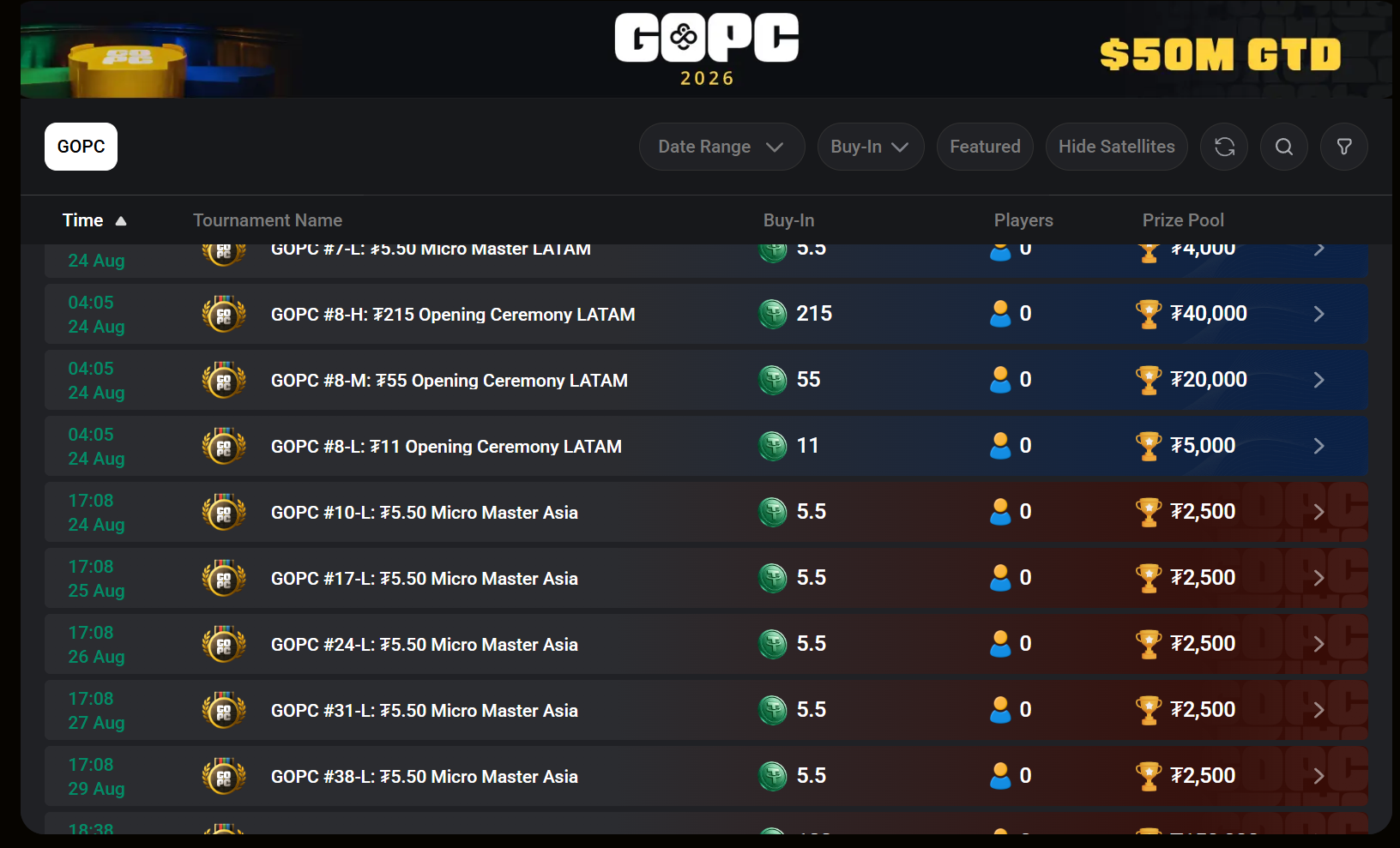Viewport: 1400px width, 848px height.
Task: Select the GOPC tab
Action: tap(81, 147)
